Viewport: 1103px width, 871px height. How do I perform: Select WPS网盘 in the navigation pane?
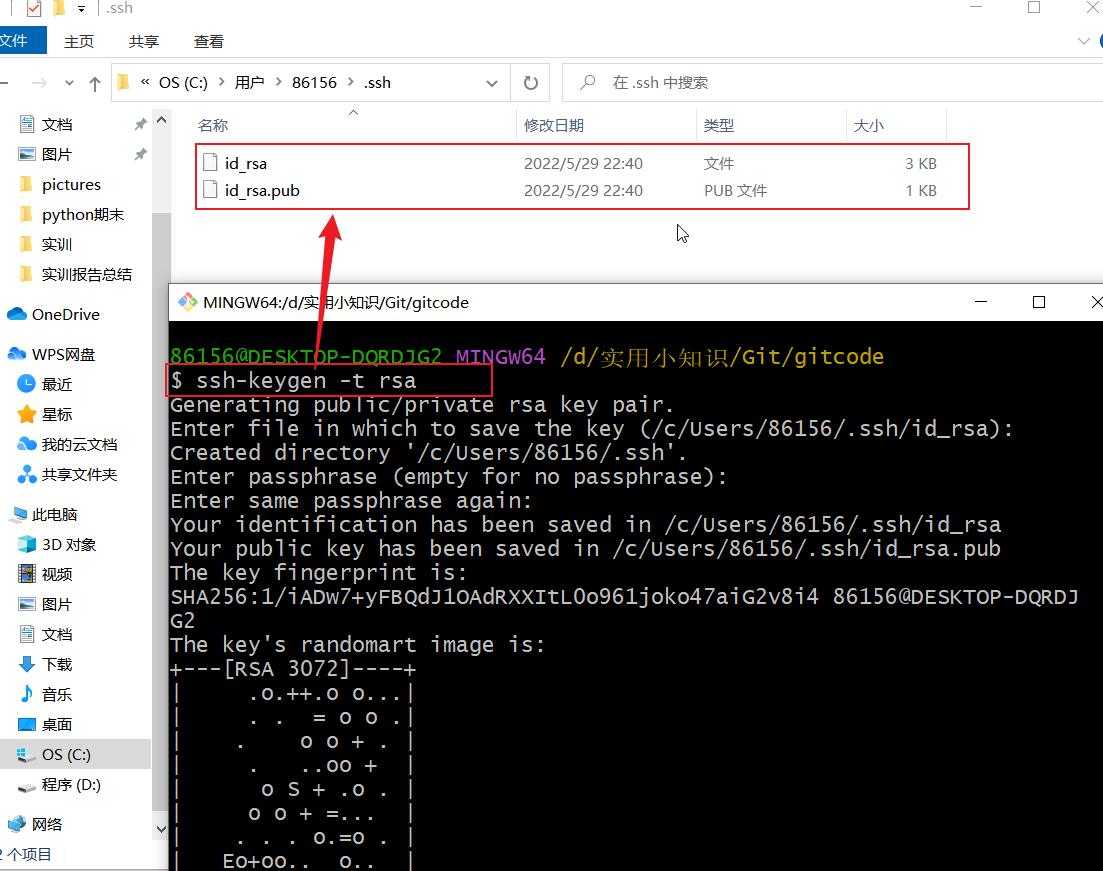pos(63,355)
